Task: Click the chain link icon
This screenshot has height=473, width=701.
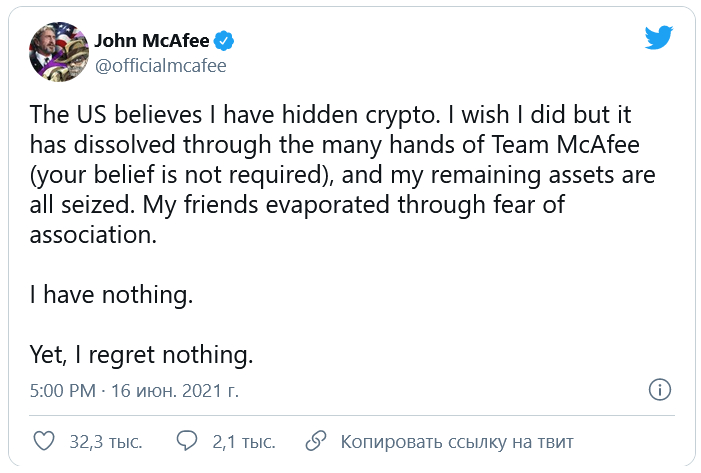Action: point(315,441)
